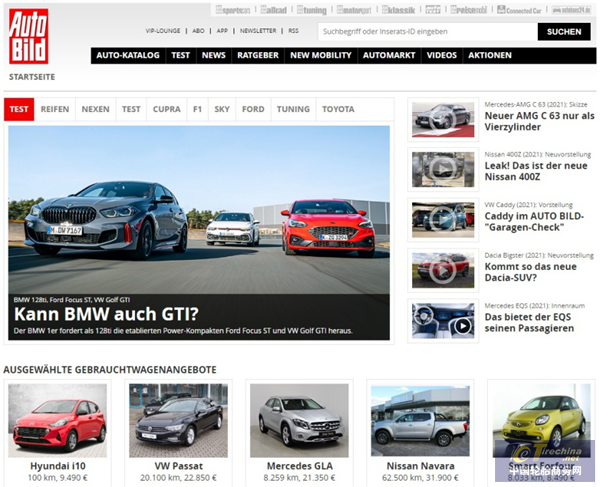Focus the Suchbegriff search input field
Screen dimensions: 600x487
(x=428, y=31)
